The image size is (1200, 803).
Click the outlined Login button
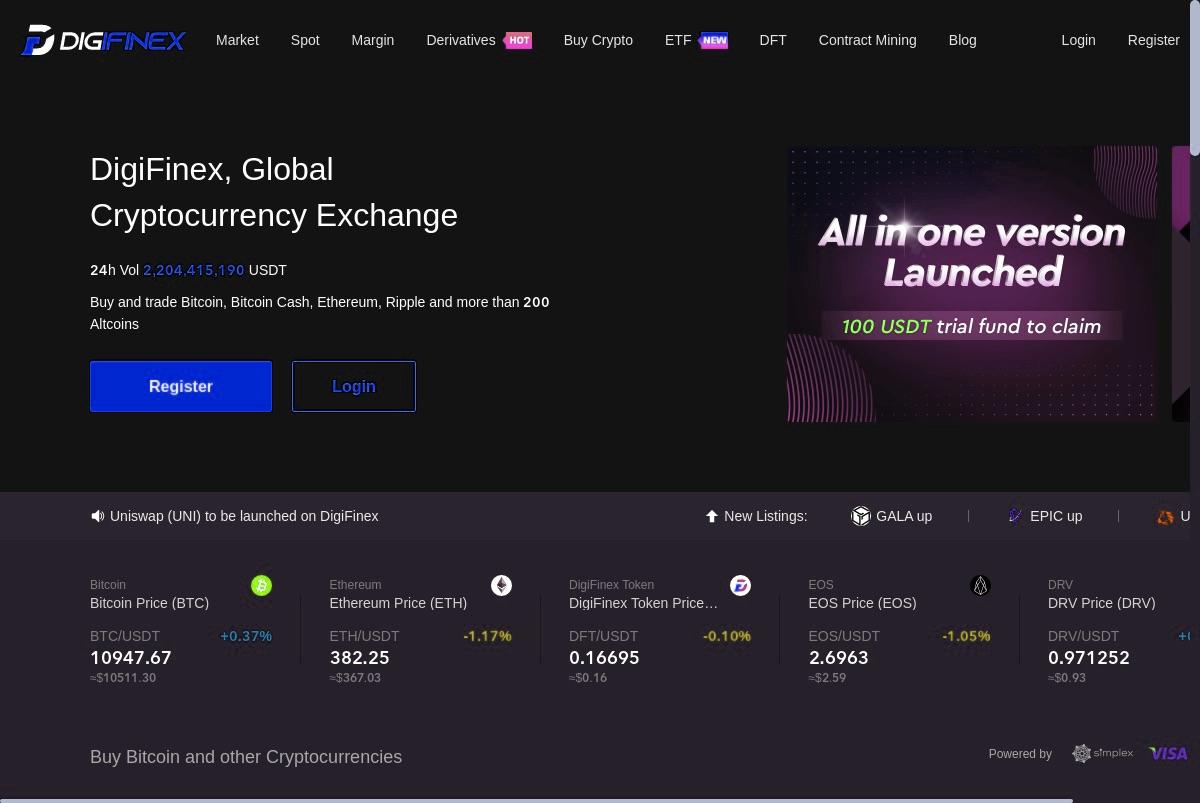tap(354, 386)
